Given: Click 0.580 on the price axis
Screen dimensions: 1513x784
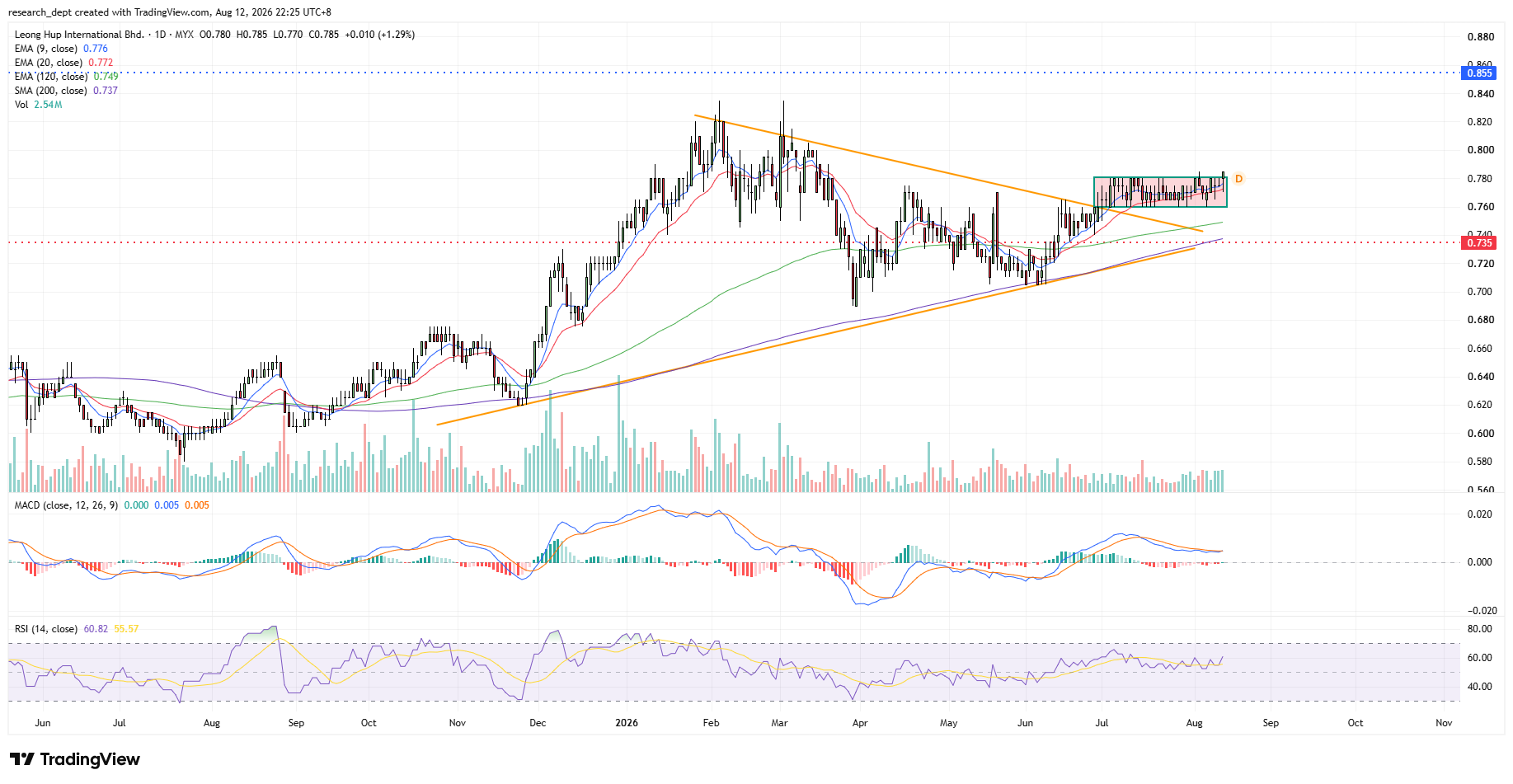Looking at the screenshot, I should click(x=1481, y=462).
